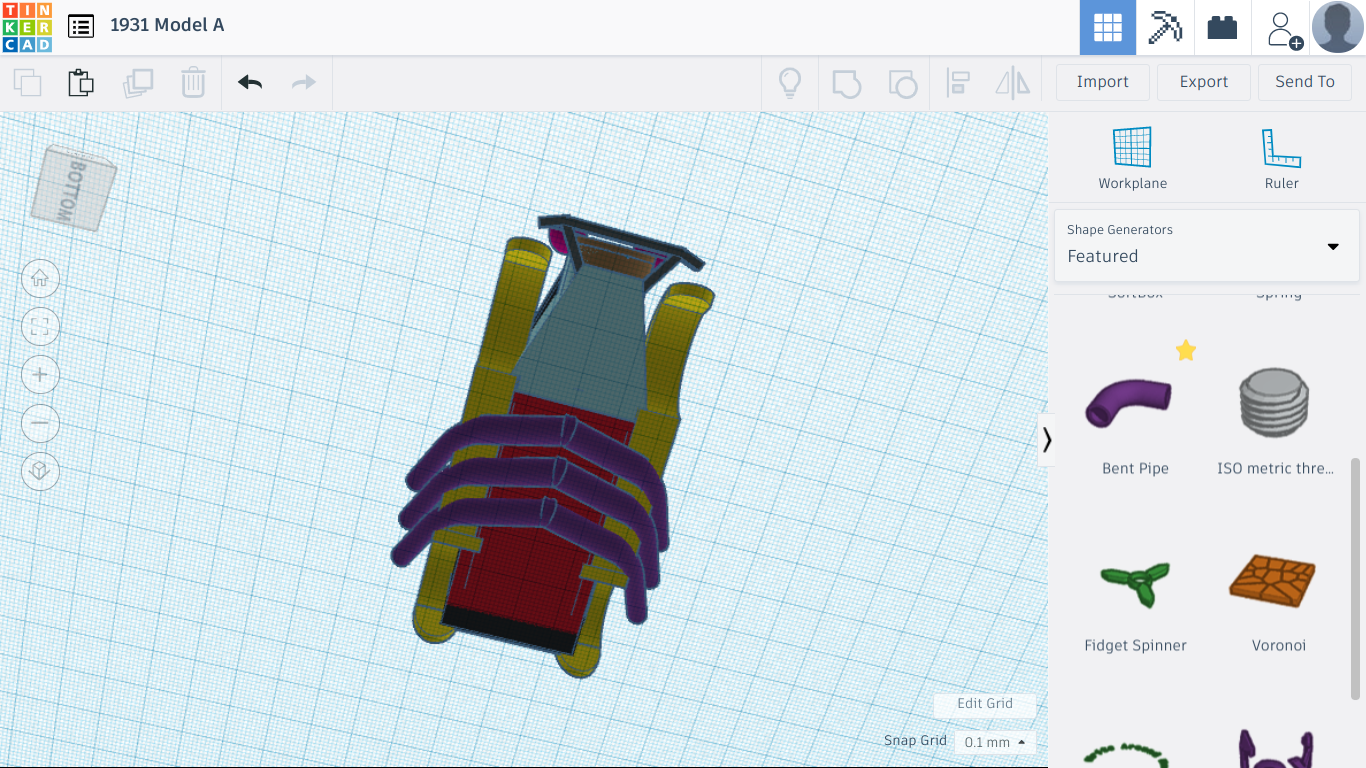This screenshot has height=768, width=1366.
Task: Toggle the tips lightbulb in the toolbar
Action: tap(790, 82)
